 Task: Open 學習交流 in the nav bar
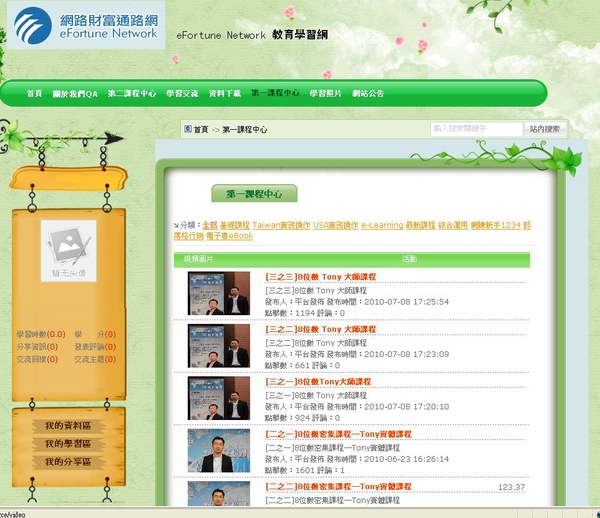(182, 93)
